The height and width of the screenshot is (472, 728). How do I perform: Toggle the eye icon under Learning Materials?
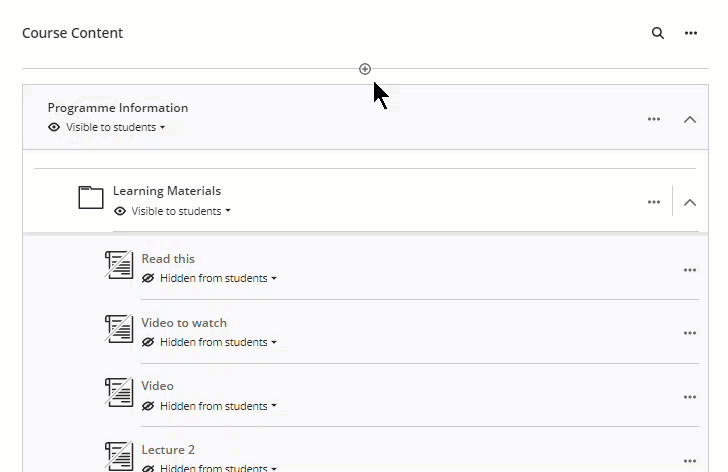120,212
